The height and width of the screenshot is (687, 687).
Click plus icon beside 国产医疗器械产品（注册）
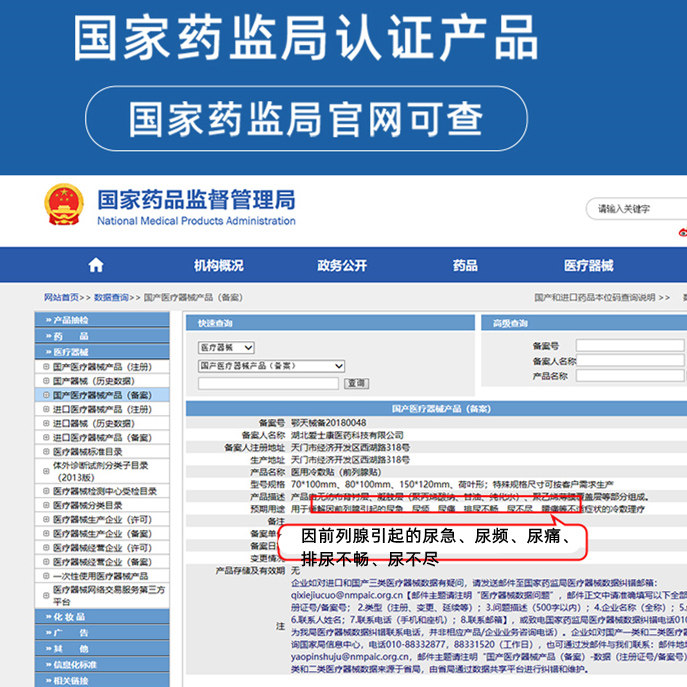click(46, 367)
